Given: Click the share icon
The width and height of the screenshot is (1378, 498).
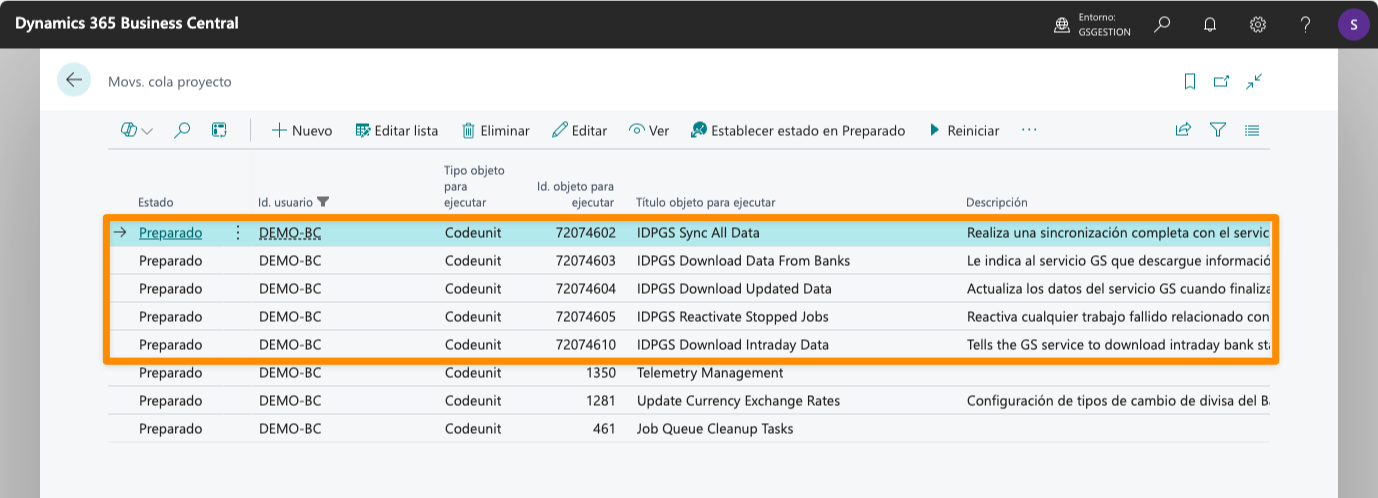Looking at the screenshot, I should [1183, 130].
